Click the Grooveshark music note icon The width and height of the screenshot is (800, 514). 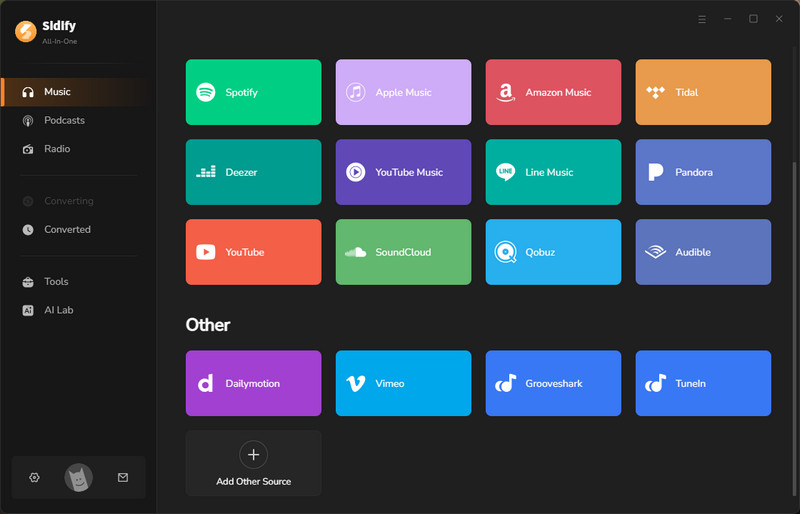506,383
